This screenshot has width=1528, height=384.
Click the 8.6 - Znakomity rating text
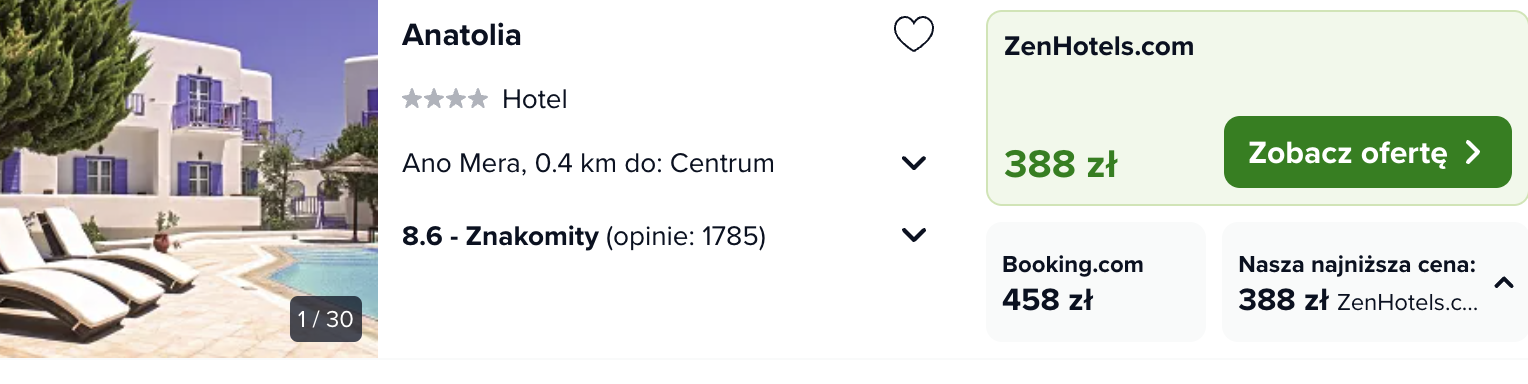[x=500, y=237]
